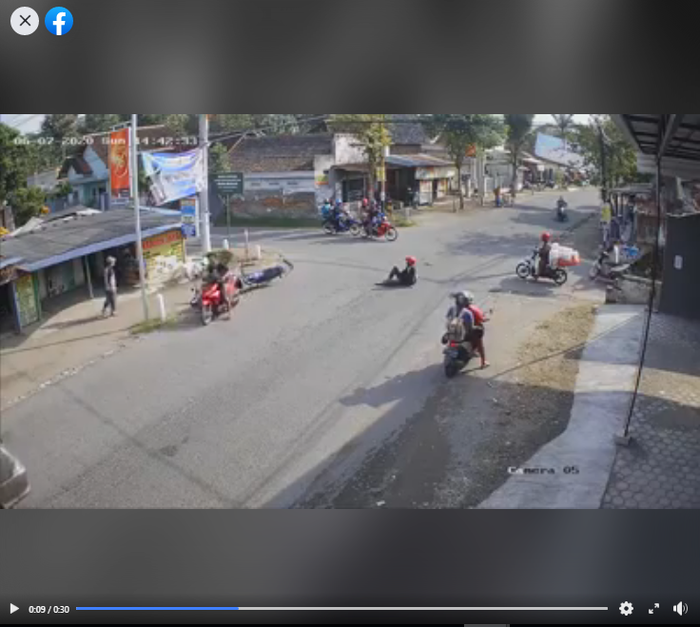Click the rider sitting in the road
This screenshot has width=700, height=627.
click(403, 272)
